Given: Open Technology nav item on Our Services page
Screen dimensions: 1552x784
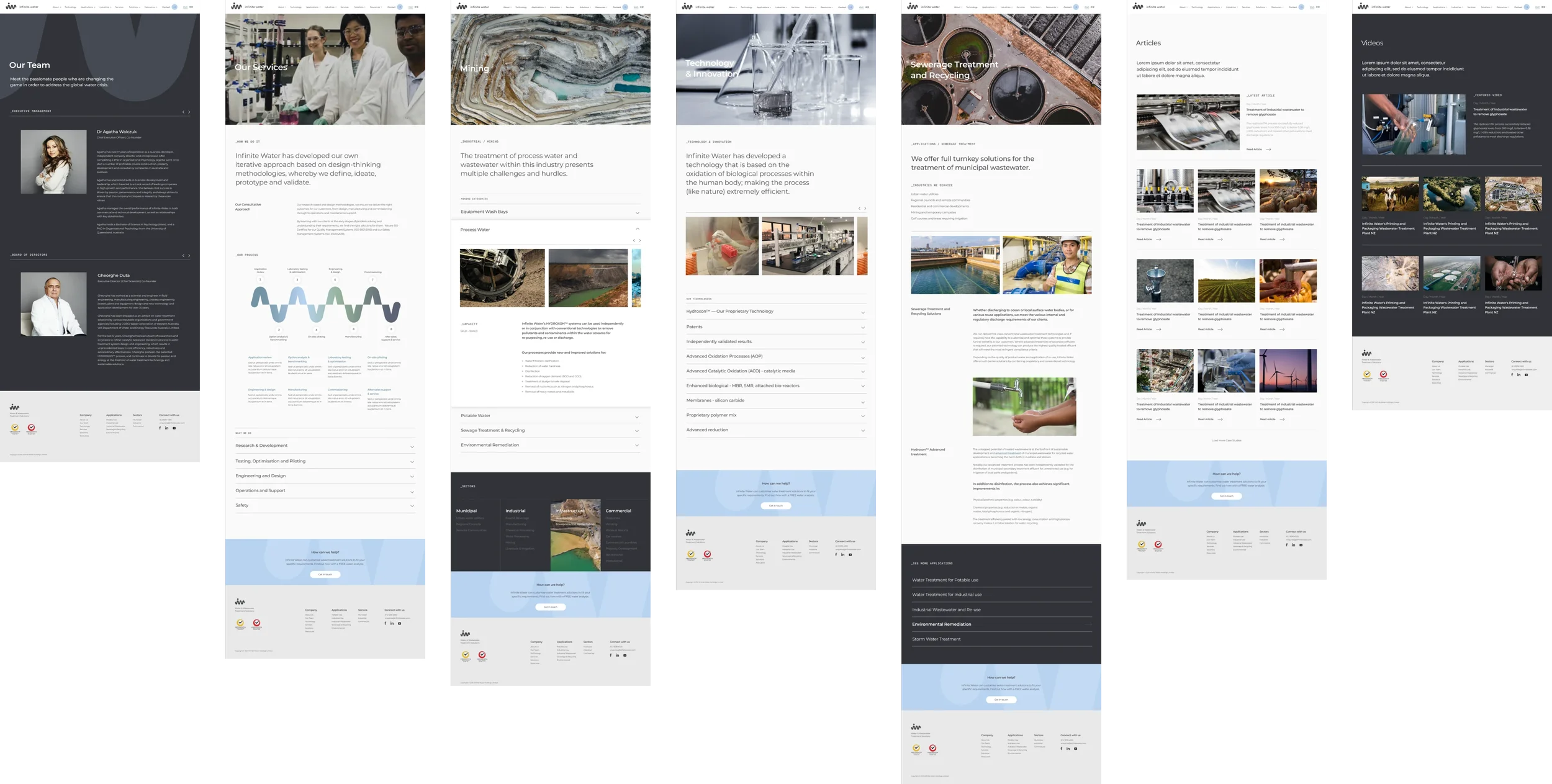Looking at the screenshot, I should pos(296,7).
